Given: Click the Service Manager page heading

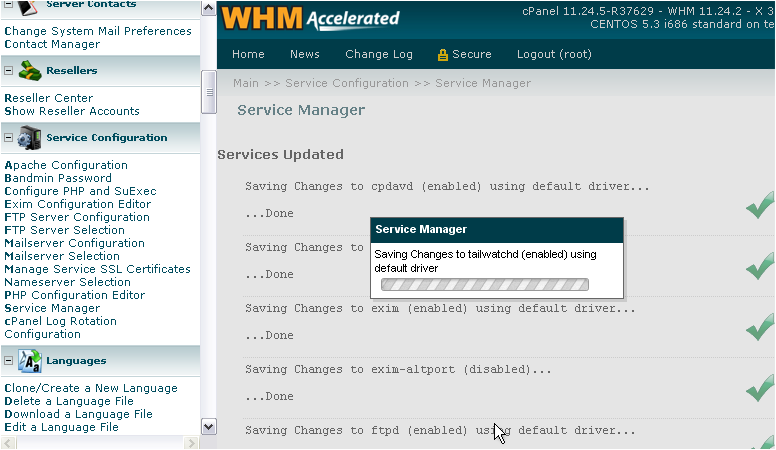Looking at the screenshot, I should pos(301,110).
